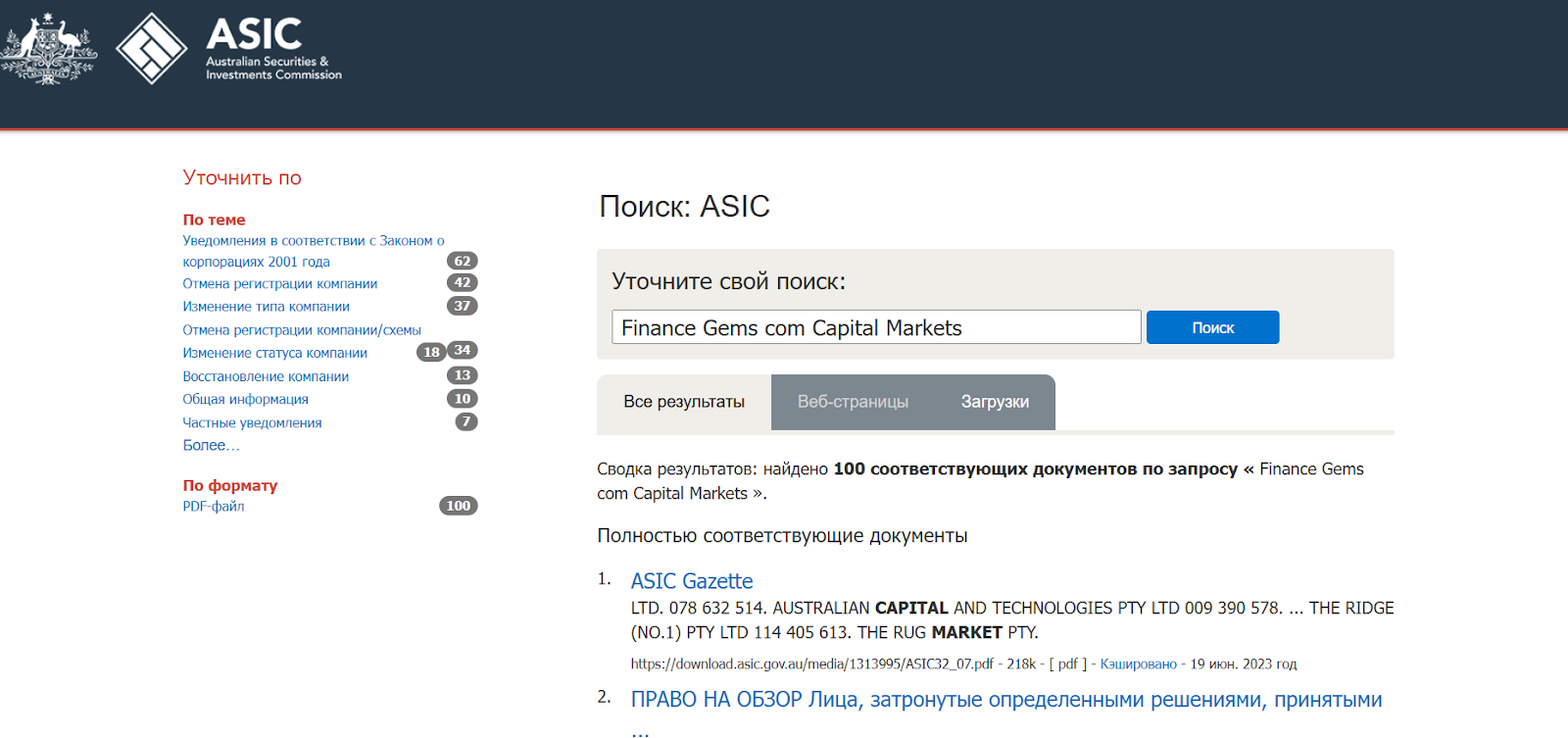The width and height of the screenshot is (1568, 738).
Task: Filter by Общая информация topic
Action: click(245, 399)
